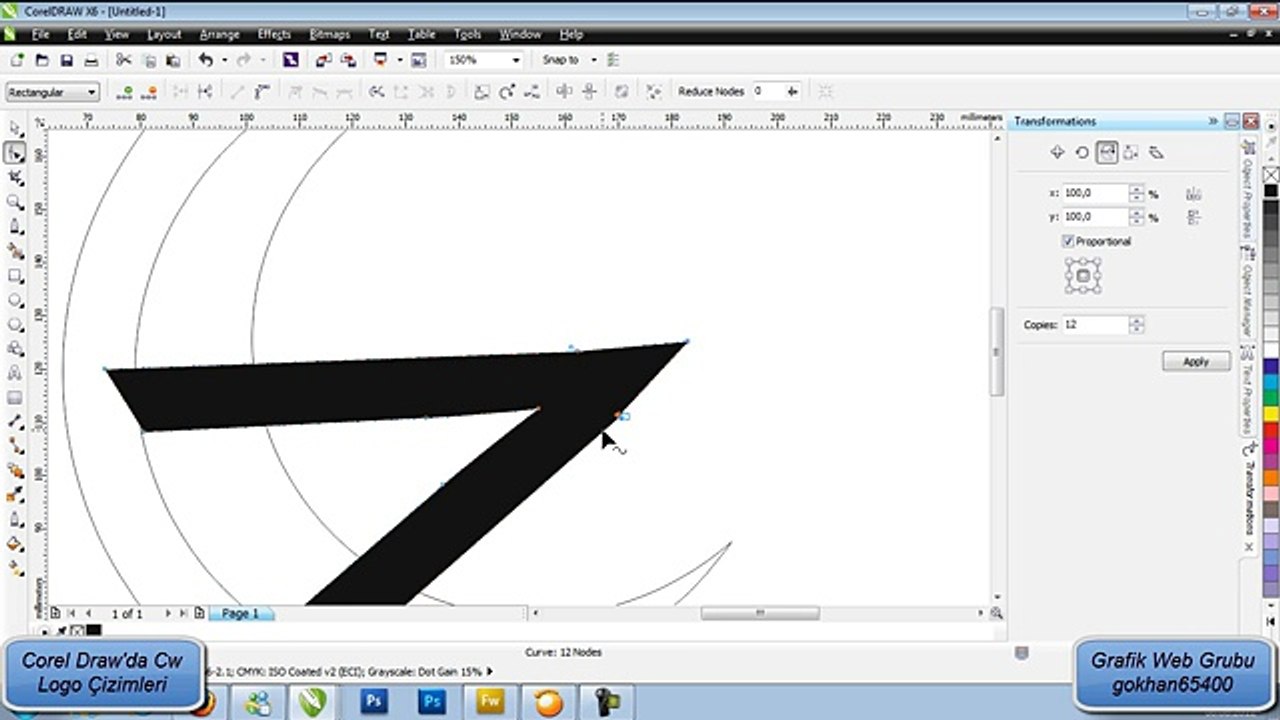The height and width of the screenshot is (720, 1280).
Task: Open the undo history dropdown arrow
Action: (x=224, y=60)
